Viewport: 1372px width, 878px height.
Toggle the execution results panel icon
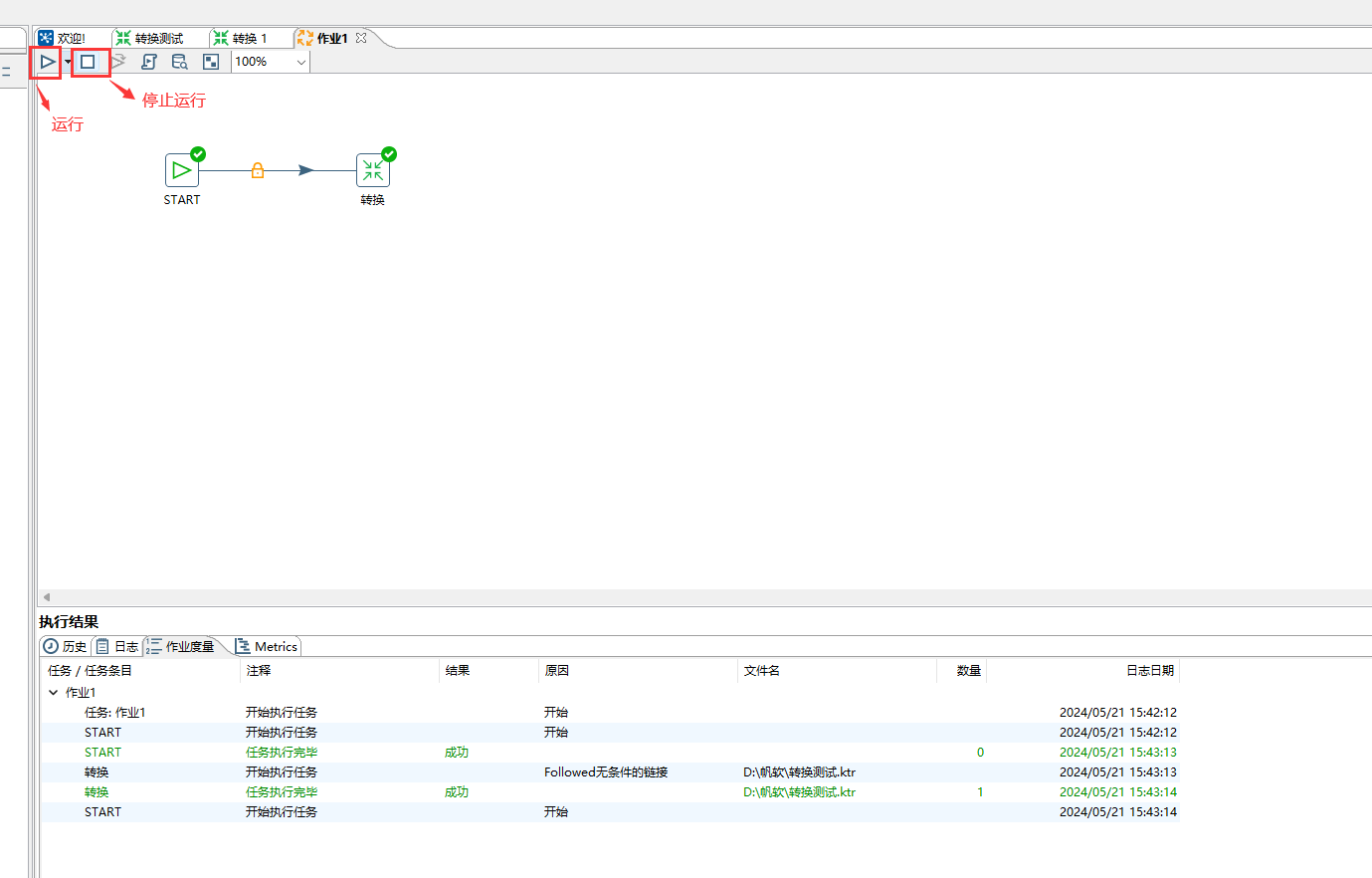211,62
